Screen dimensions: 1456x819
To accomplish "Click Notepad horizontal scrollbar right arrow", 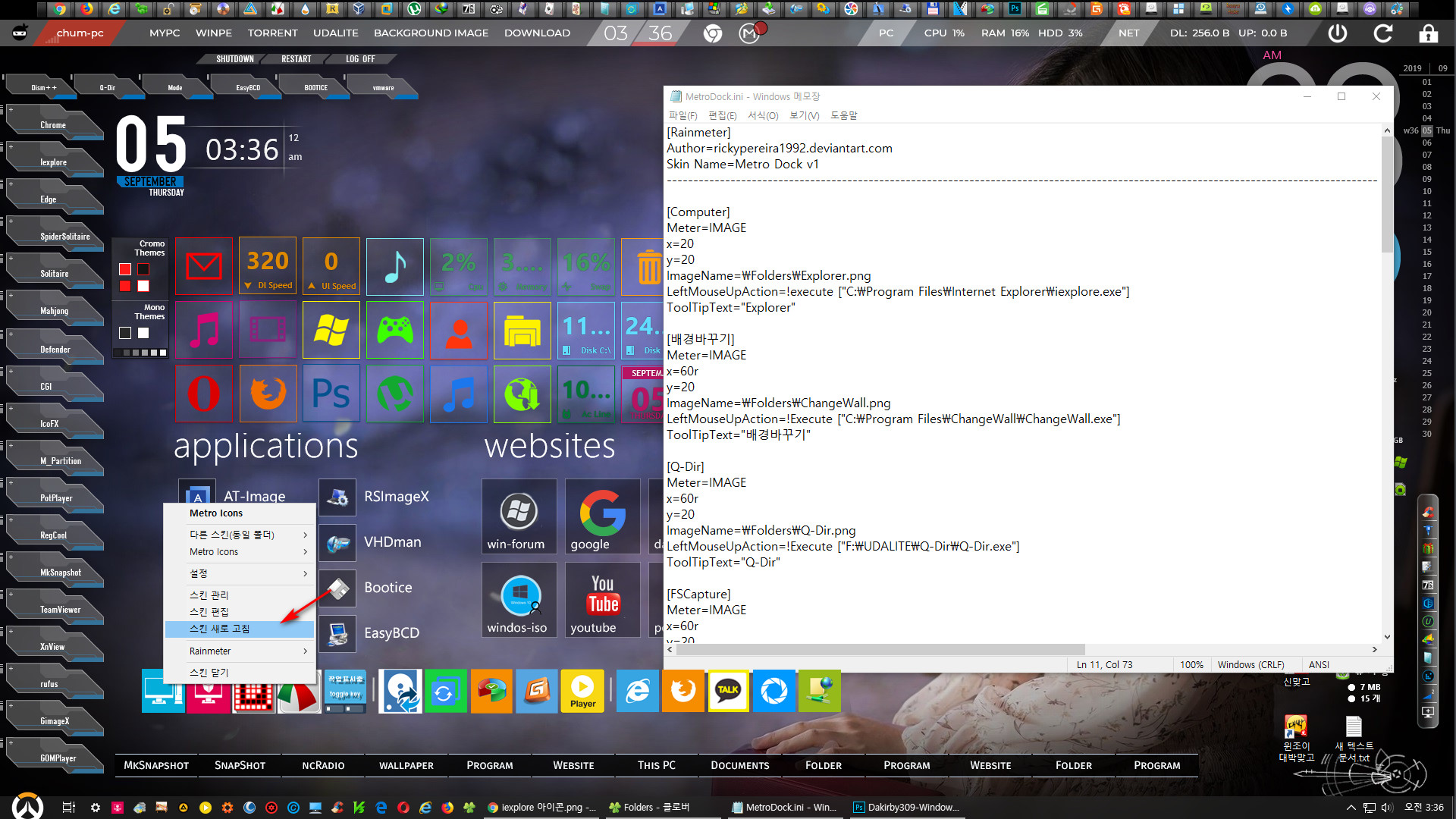I will (x=1374, y=649).
